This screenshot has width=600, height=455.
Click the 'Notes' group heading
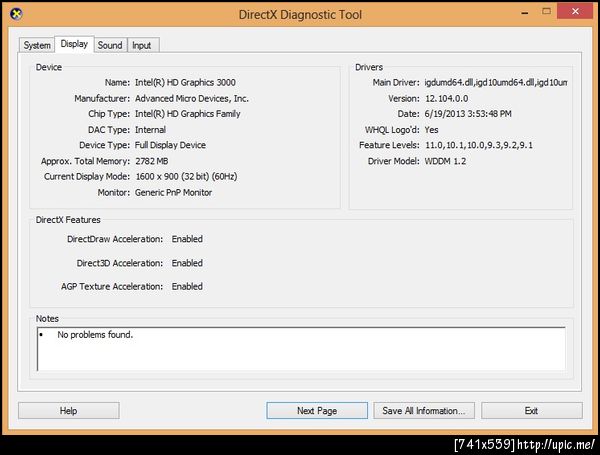point(47,318)
